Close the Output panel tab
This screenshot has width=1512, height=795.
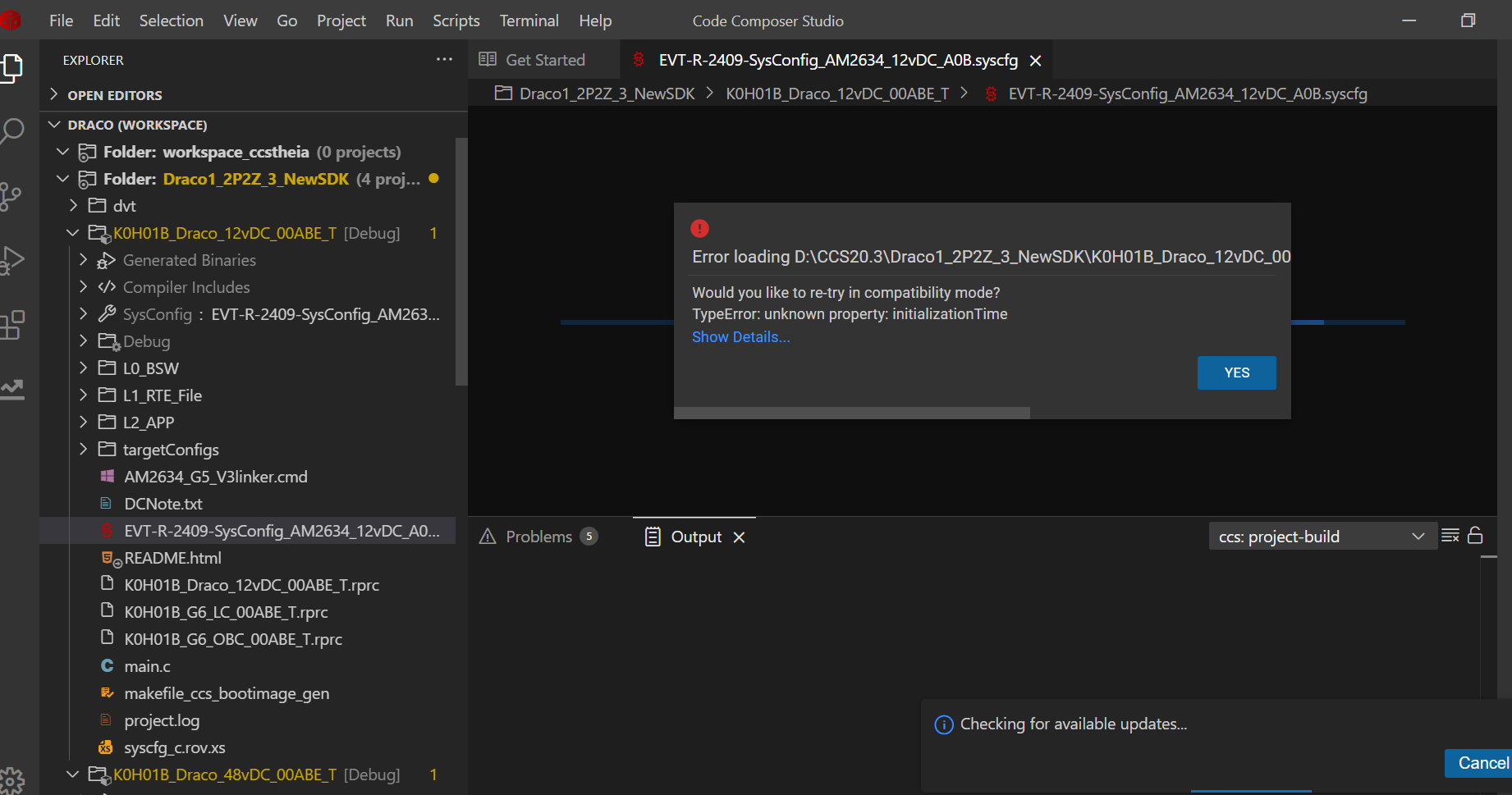click(739, 537)
